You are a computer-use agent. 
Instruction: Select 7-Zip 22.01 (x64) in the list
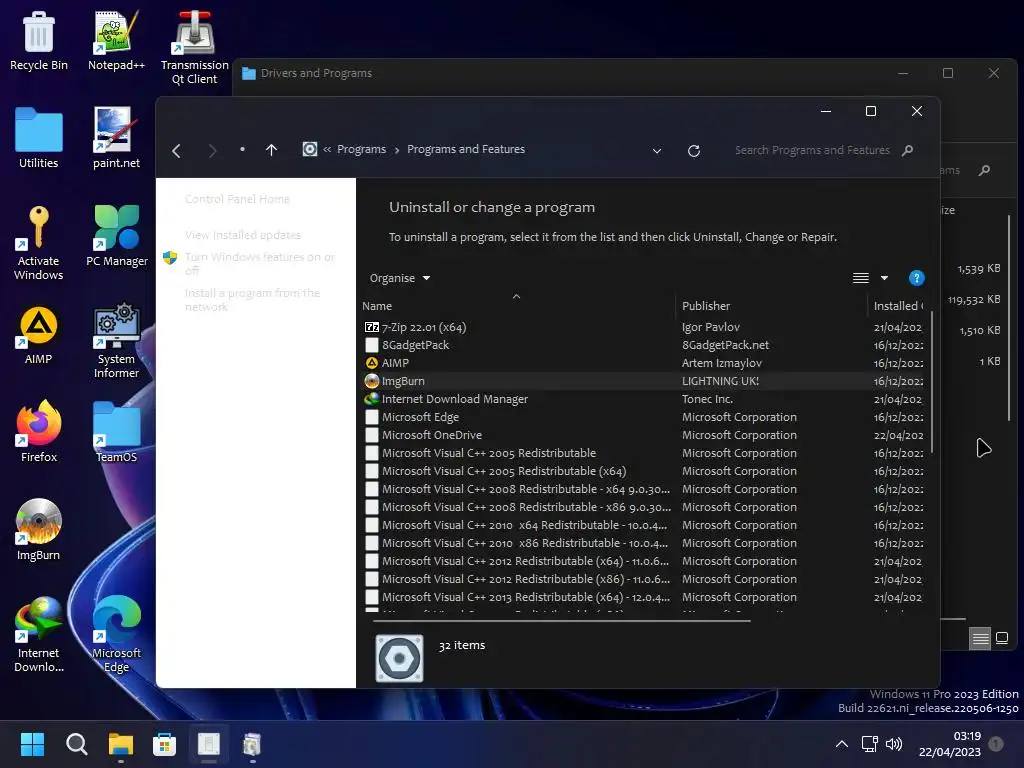pyautogui.click(x=643, y=327)
